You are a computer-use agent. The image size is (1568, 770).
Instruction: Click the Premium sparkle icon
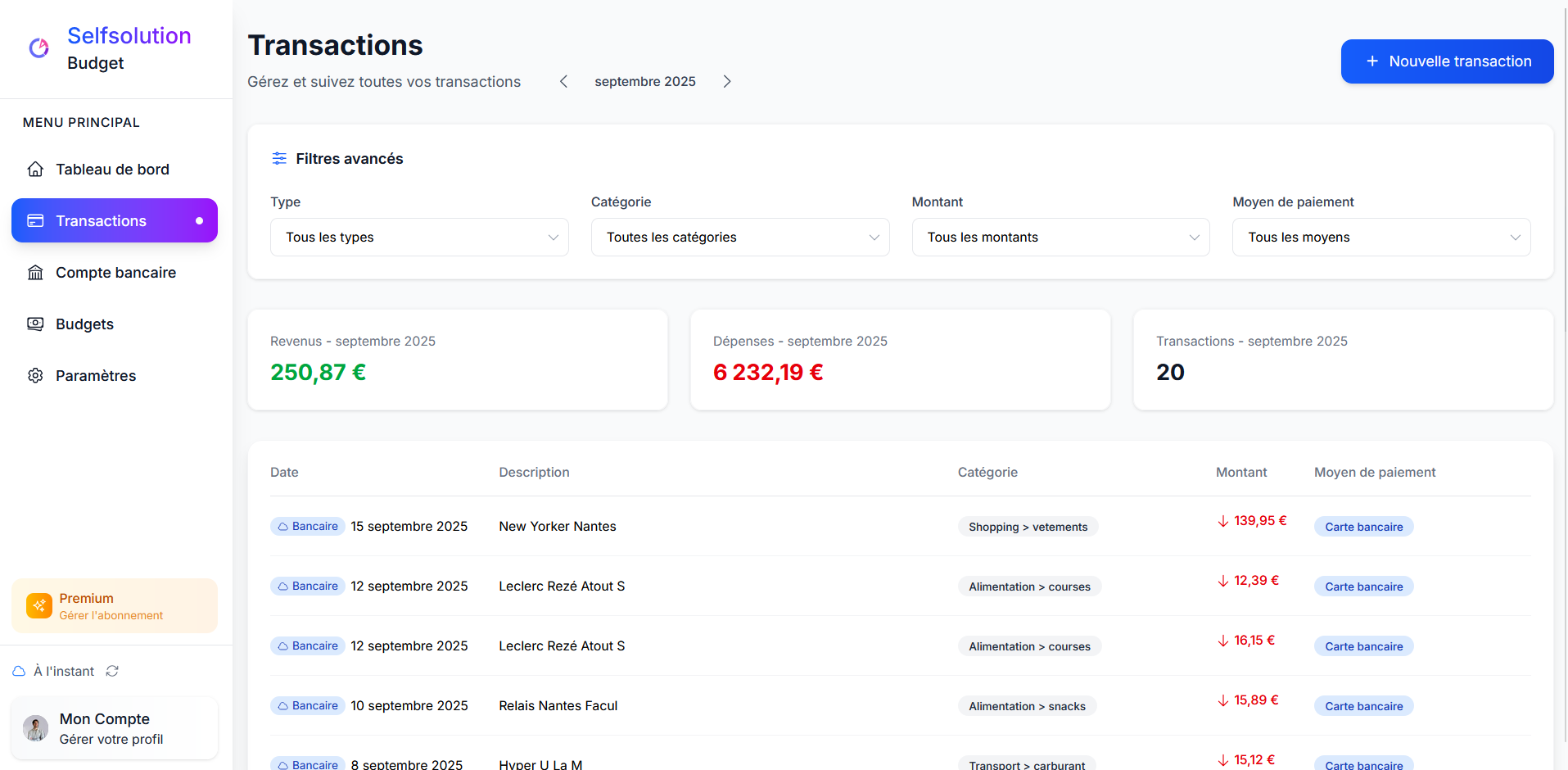click(39, 606)
